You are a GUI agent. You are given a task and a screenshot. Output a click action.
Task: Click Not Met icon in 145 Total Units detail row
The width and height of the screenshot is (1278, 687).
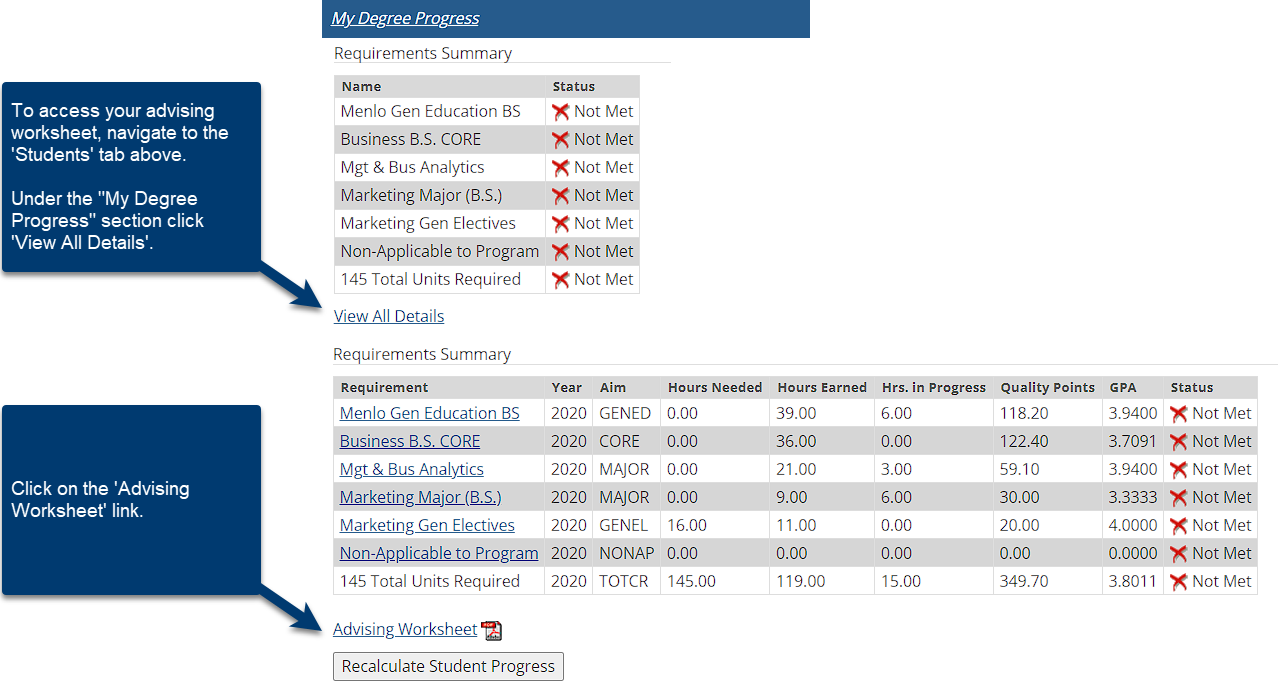pos(1179,582)
